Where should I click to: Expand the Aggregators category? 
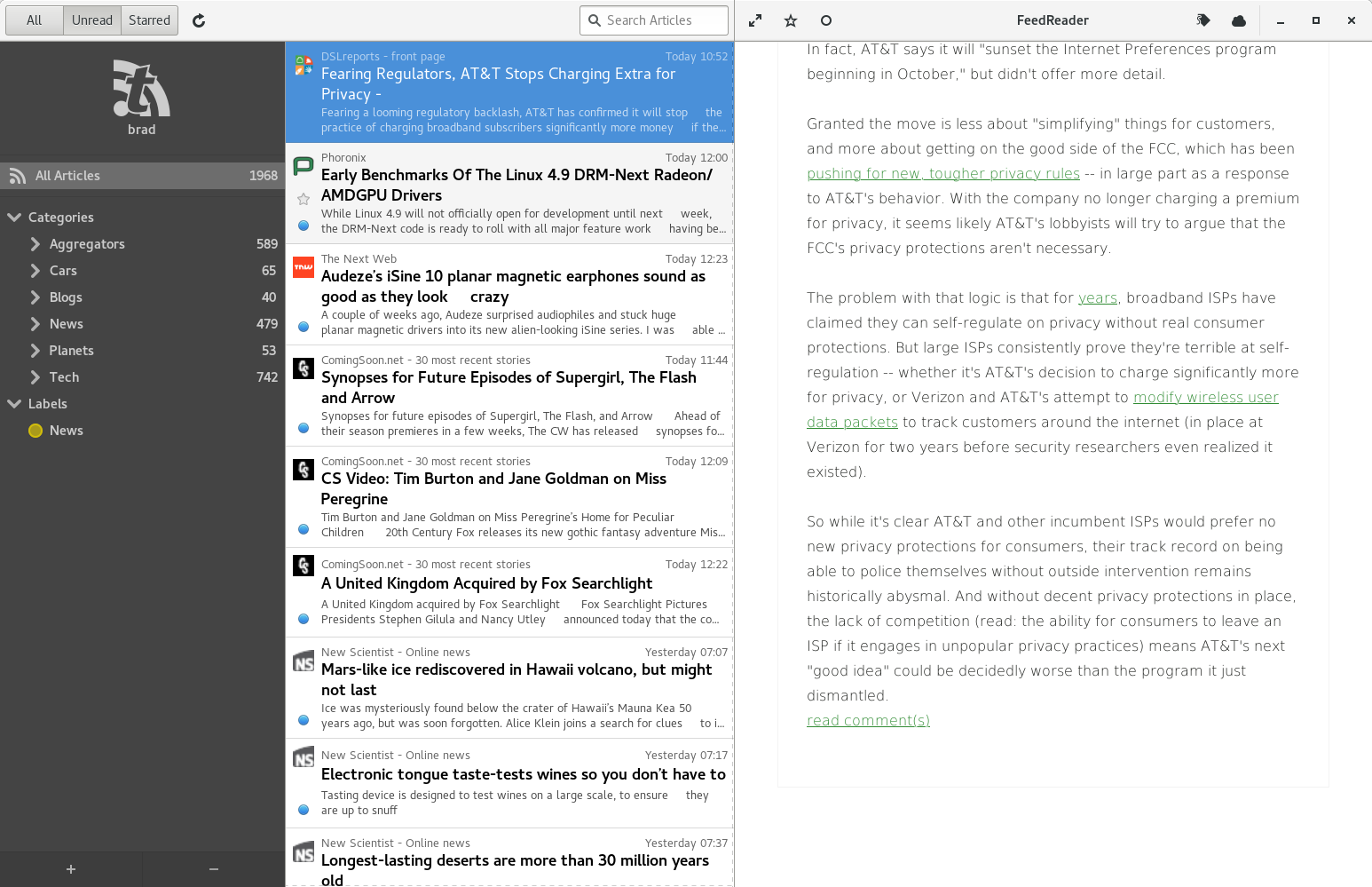tap(35, 244)
